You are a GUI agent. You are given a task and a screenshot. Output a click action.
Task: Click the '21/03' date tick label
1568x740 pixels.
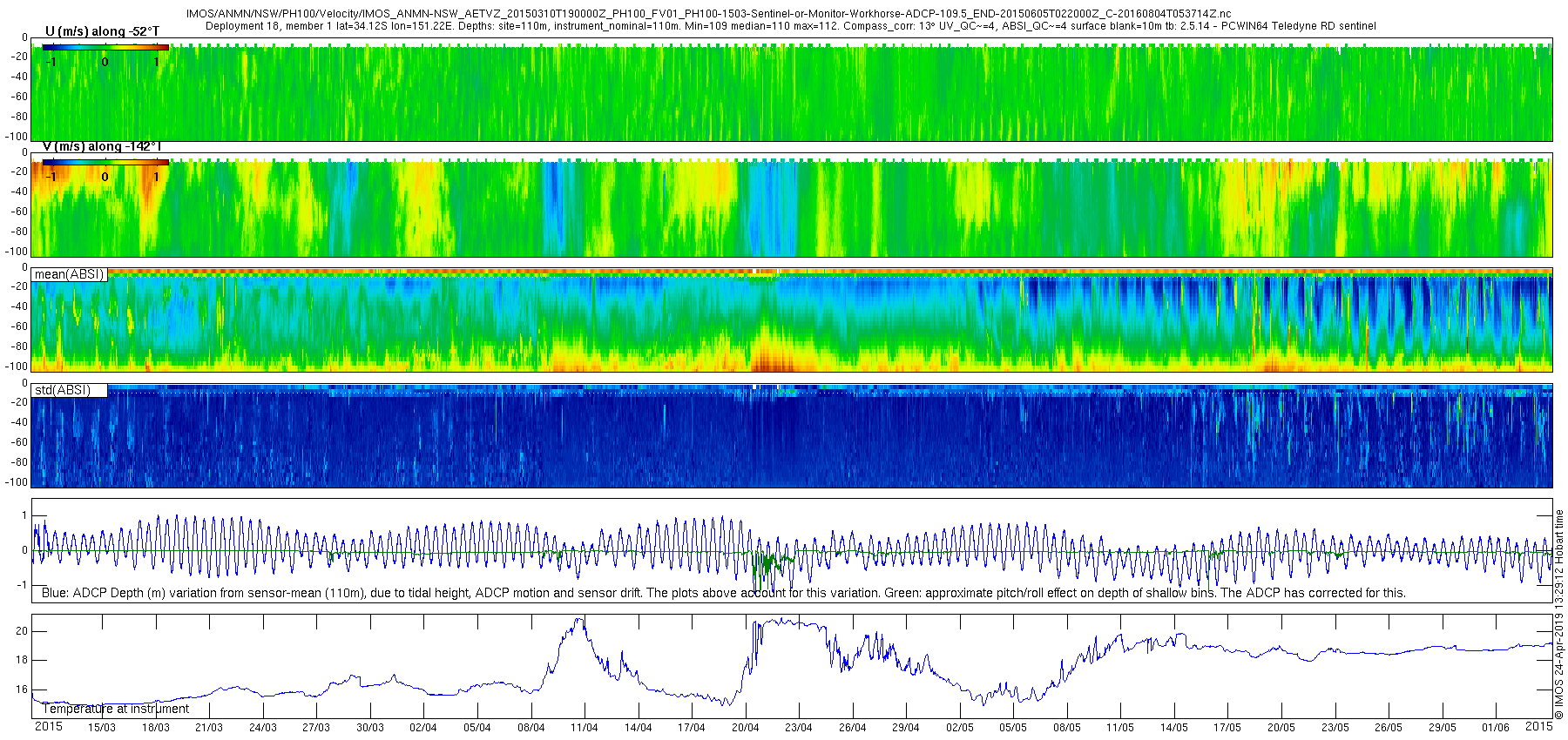(209, 728)
